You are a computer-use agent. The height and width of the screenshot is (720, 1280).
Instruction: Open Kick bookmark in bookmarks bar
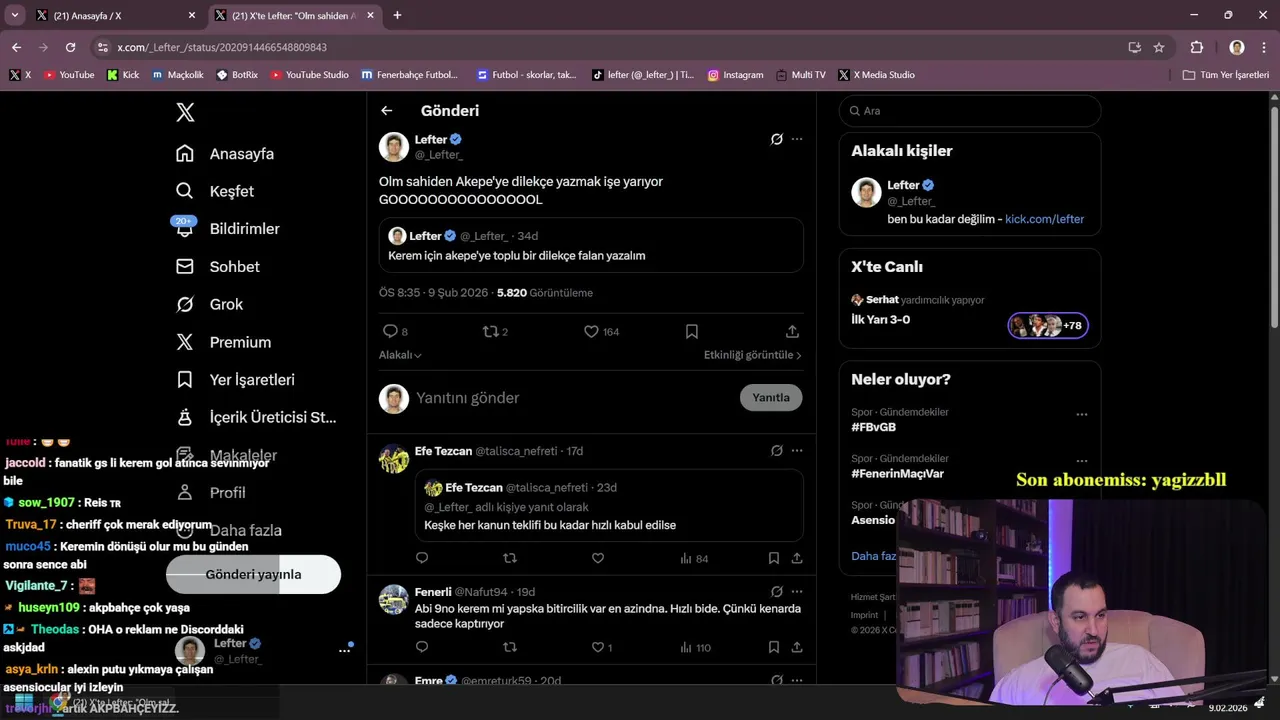(x=124, y=75)
